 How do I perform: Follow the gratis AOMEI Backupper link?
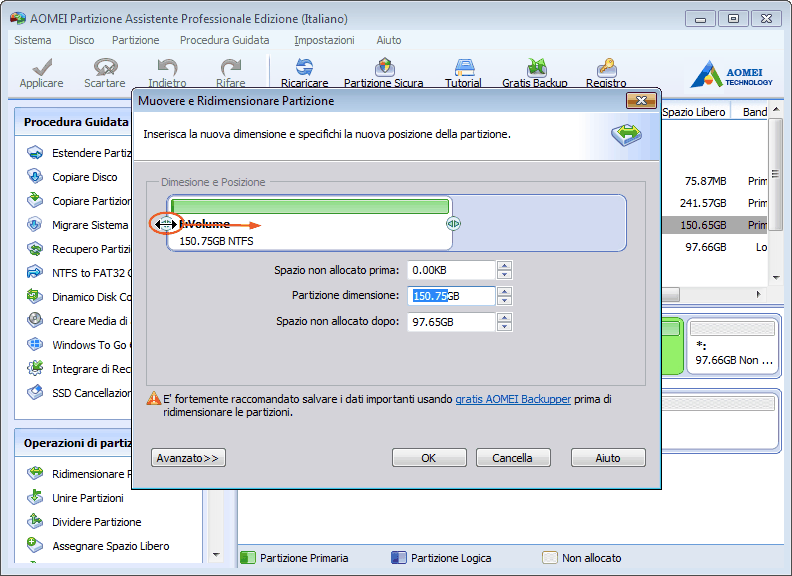click(513, 399)
